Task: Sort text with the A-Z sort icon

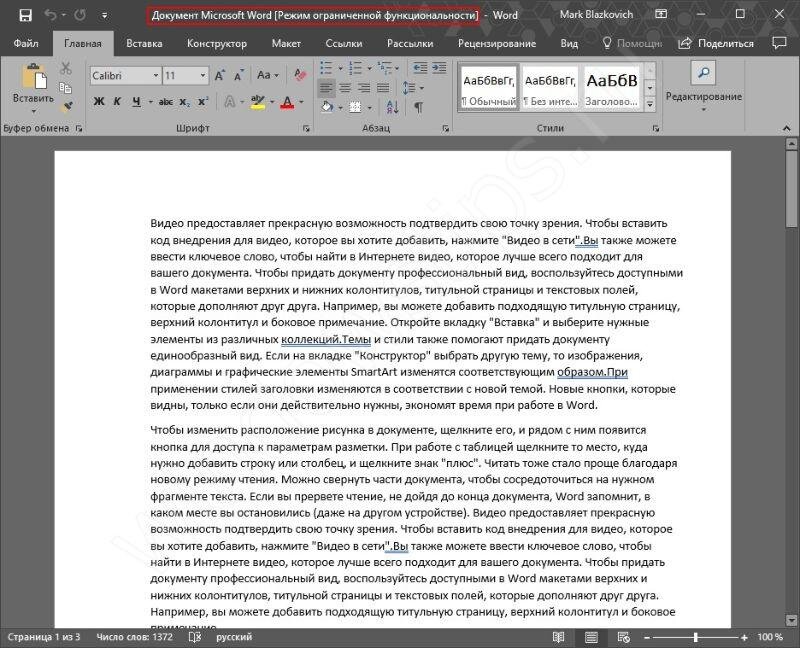Action: [x=392, y=107]
